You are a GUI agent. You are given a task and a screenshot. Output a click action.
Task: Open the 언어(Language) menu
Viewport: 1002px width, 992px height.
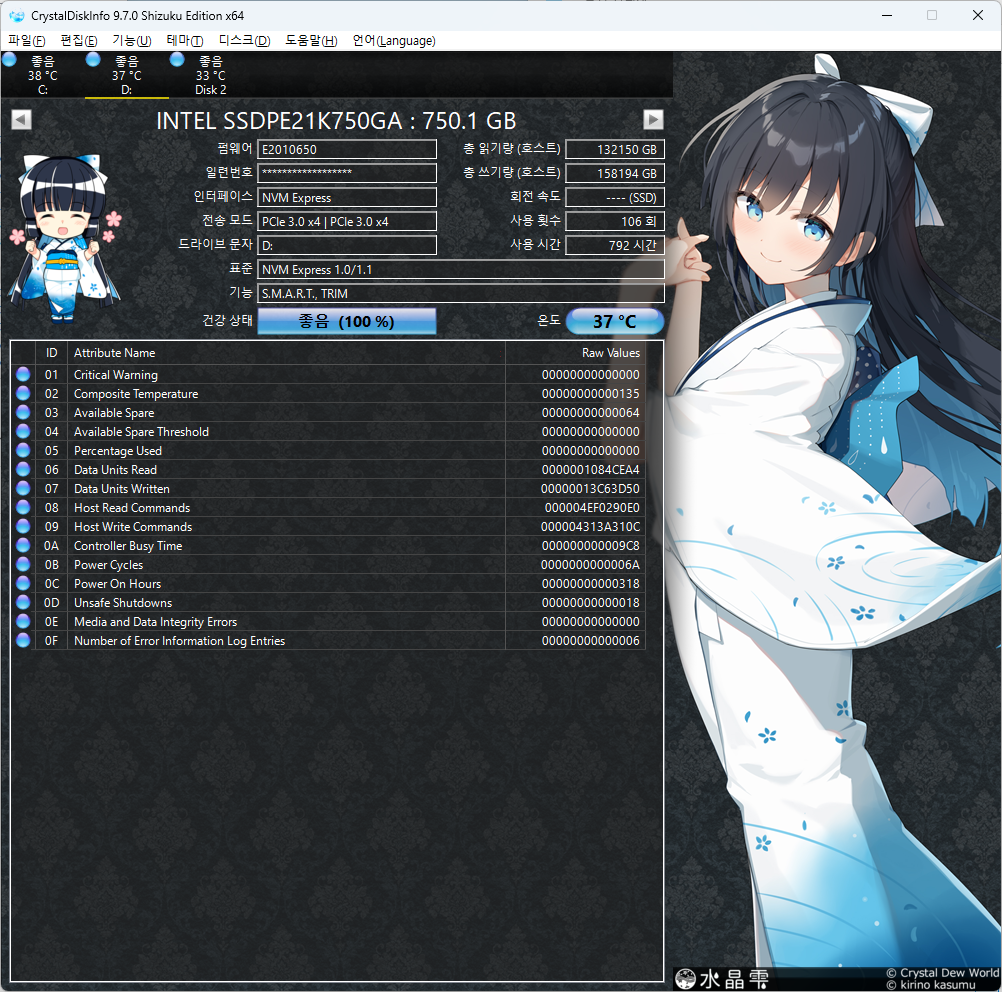click(x=394, y=41)
